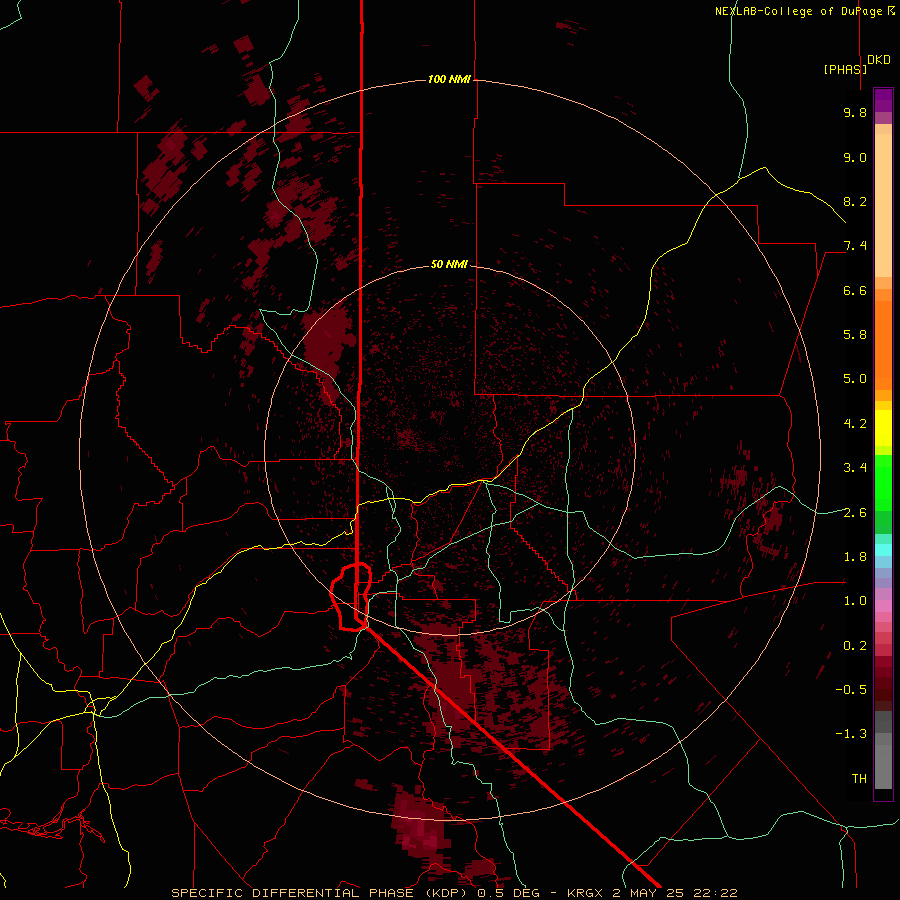Pick the purple segment of the color bar
The height and width of the screenshot is (900, 900).
tap(883, 100)
